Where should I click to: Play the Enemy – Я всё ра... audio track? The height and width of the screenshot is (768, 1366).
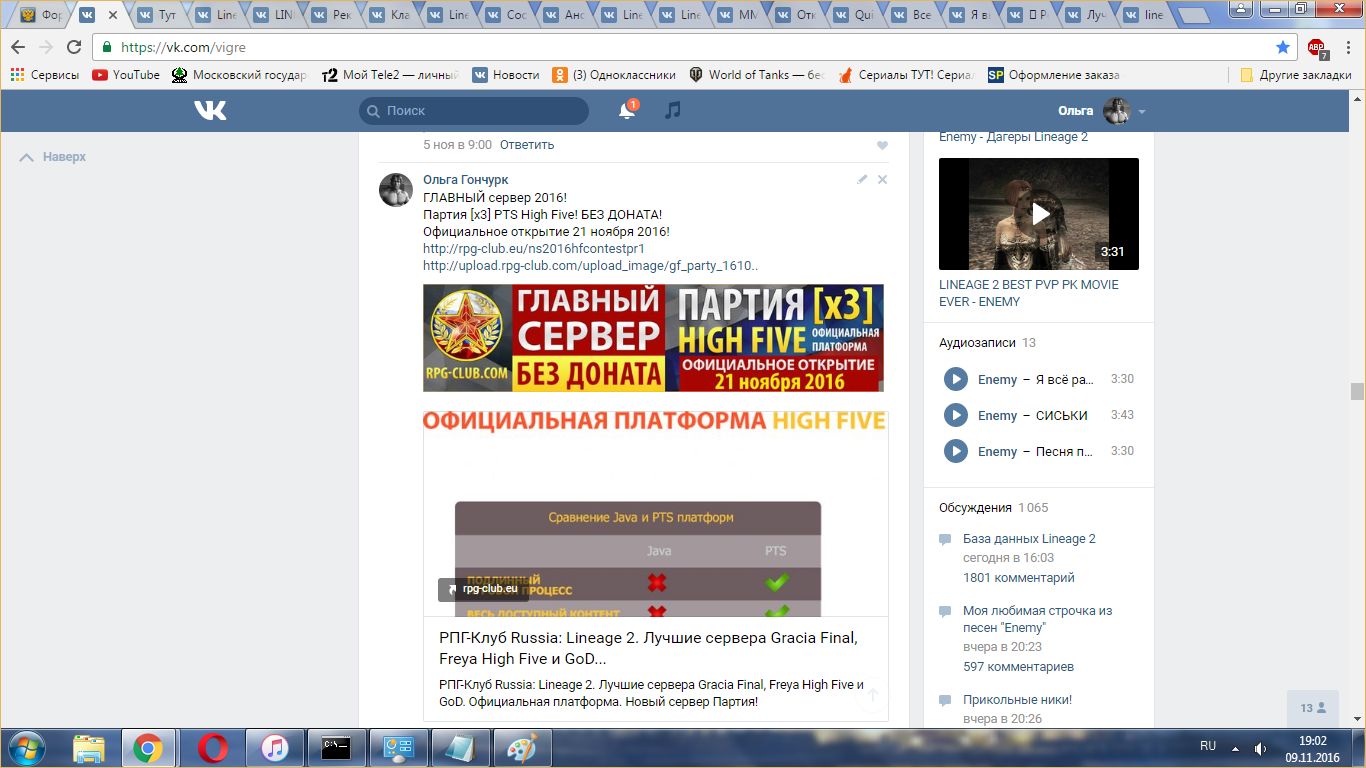(956, 379)
